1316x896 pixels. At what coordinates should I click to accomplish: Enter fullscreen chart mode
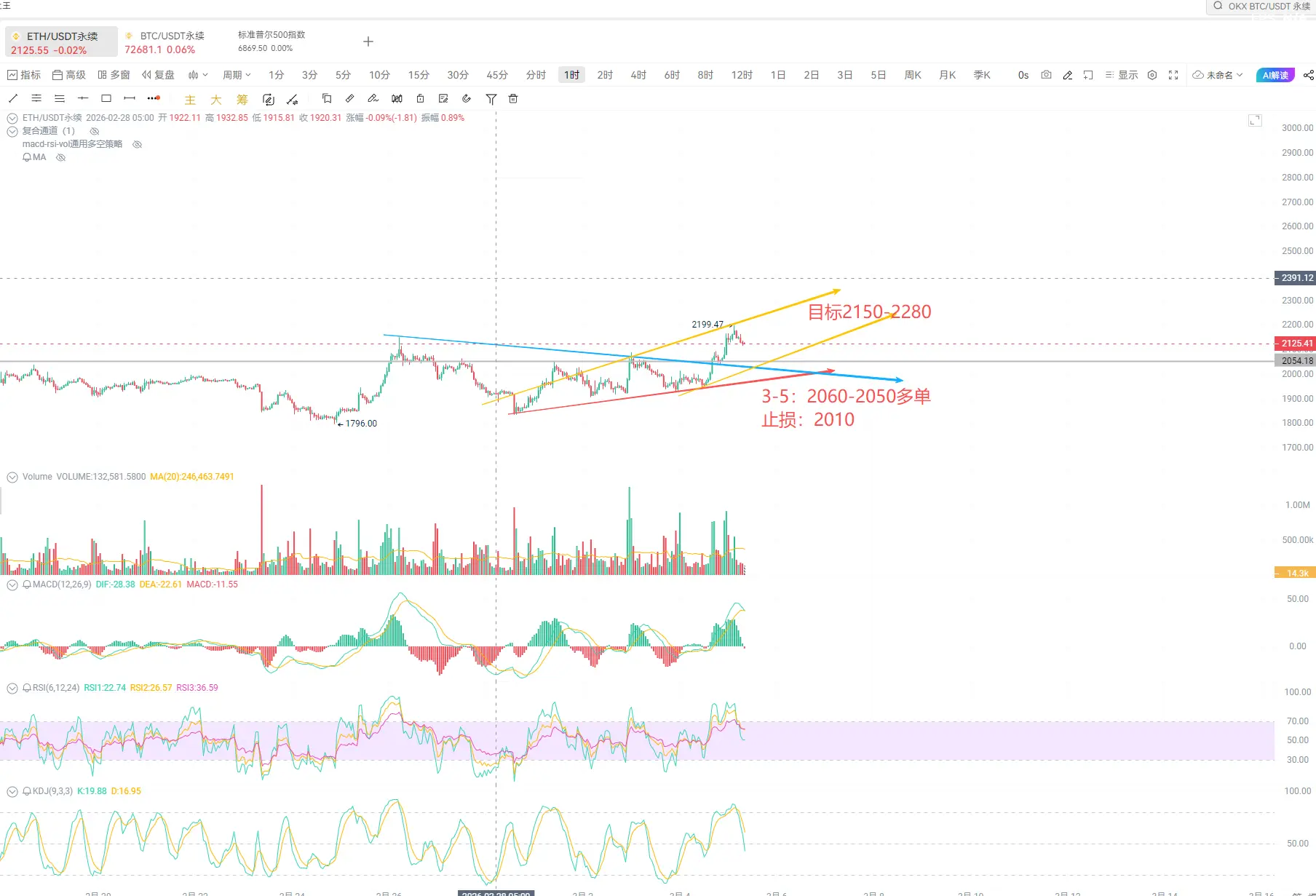(1173, 75)
